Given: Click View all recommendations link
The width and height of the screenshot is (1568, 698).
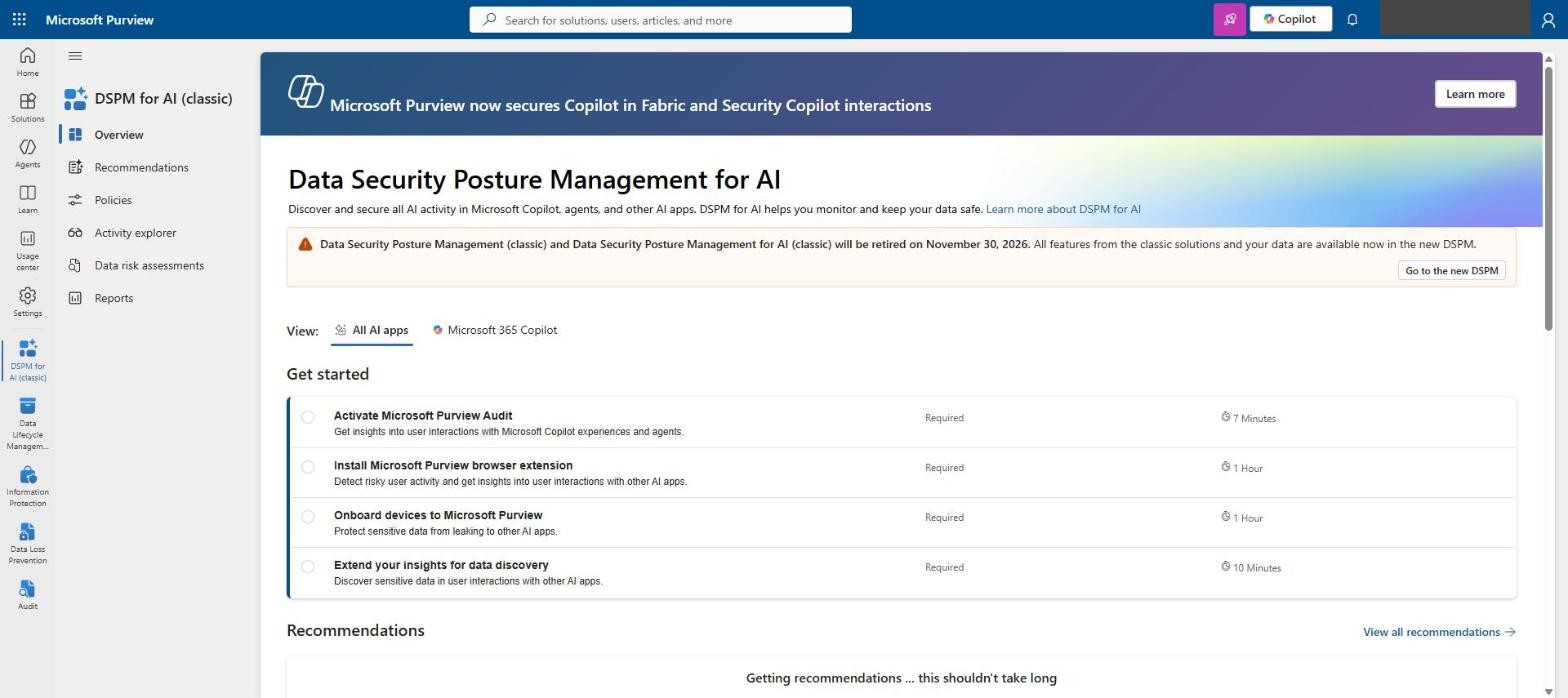Looking at the screenshot, I should click(x=1439, y=632).
